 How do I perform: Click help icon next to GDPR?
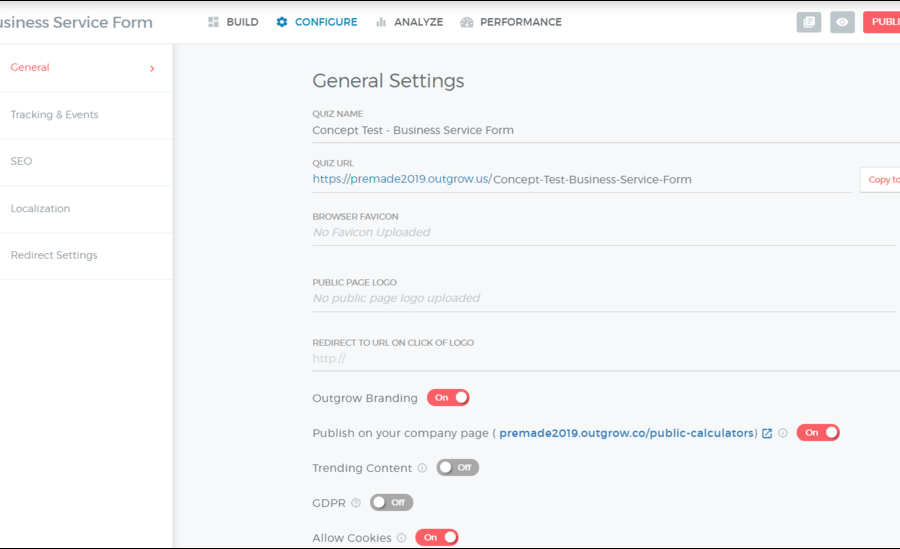(x=356, y=503)
